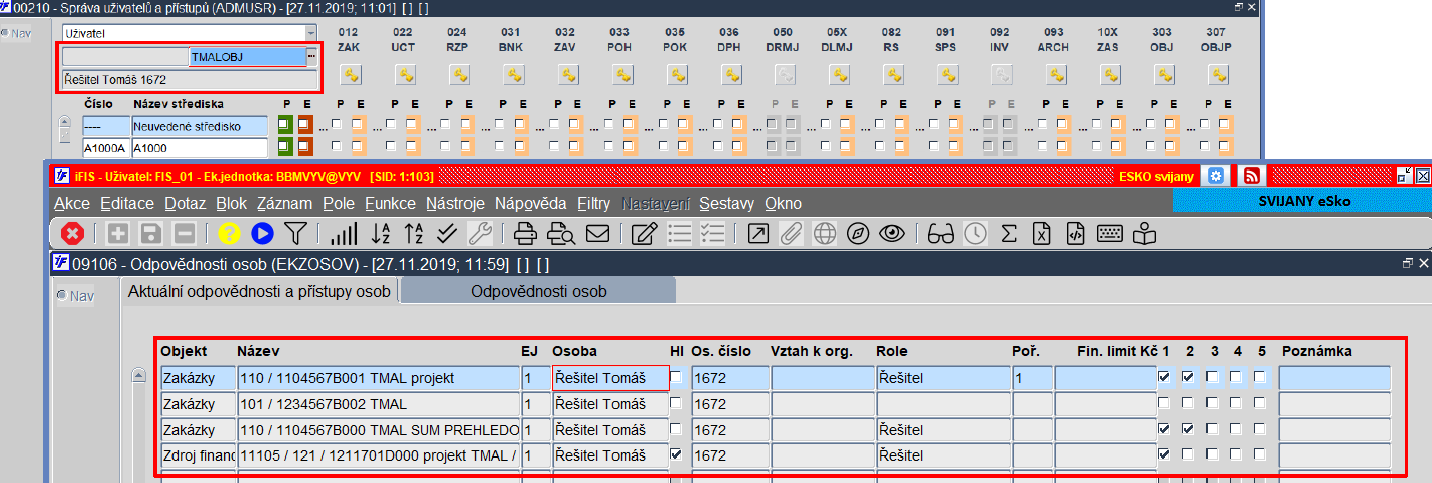Toggle HI checkbox for Zdroj financování row
This screenshot has width=1432, height=483.
coord(677,455)
